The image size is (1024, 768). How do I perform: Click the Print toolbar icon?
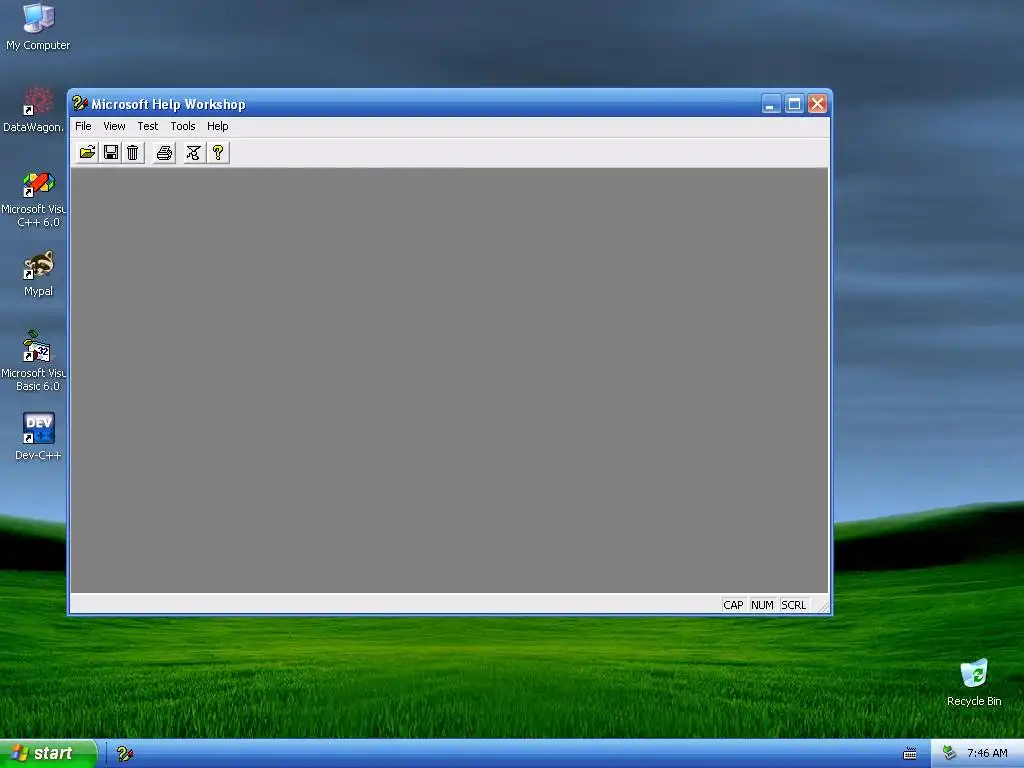pos(165,153)
